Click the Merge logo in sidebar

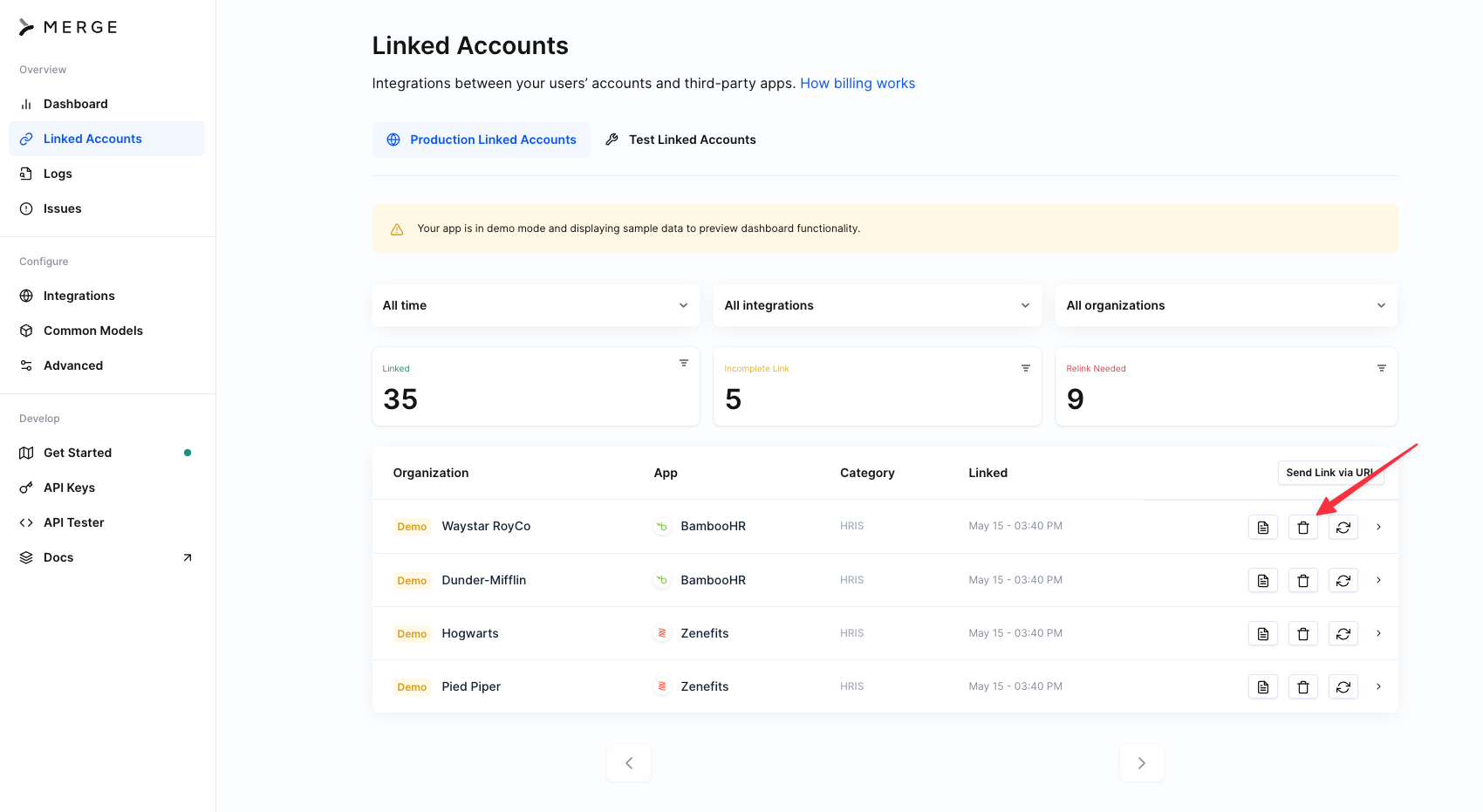(68, 27)
